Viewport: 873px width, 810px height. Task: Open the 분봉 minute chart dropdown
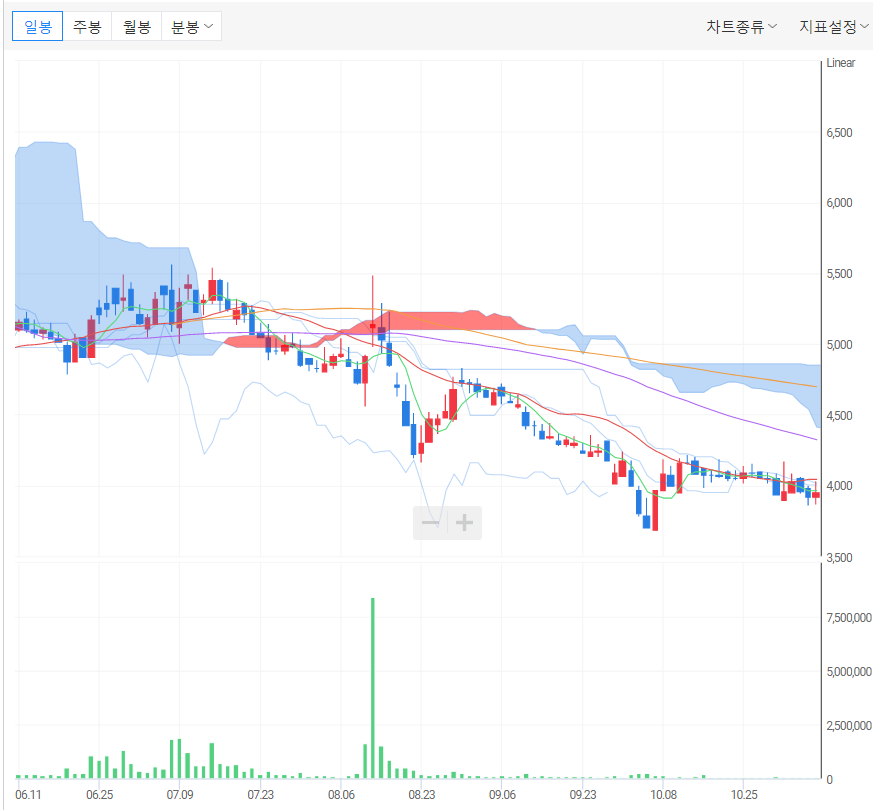192,26
